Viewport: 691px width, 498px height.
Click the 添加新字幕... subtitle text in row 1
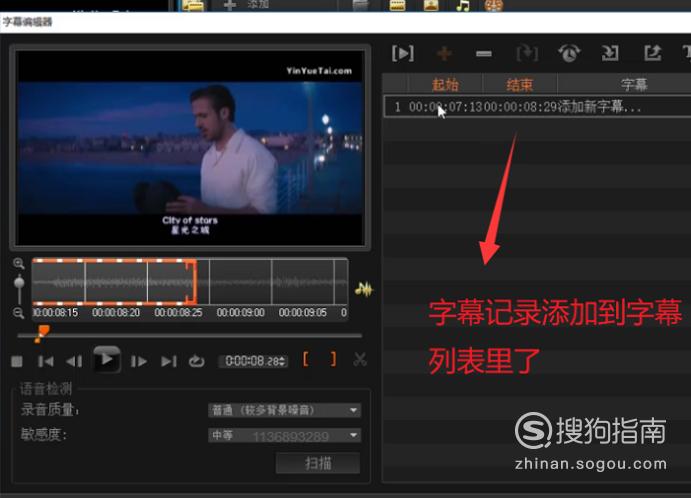click(x=599, y=107)
